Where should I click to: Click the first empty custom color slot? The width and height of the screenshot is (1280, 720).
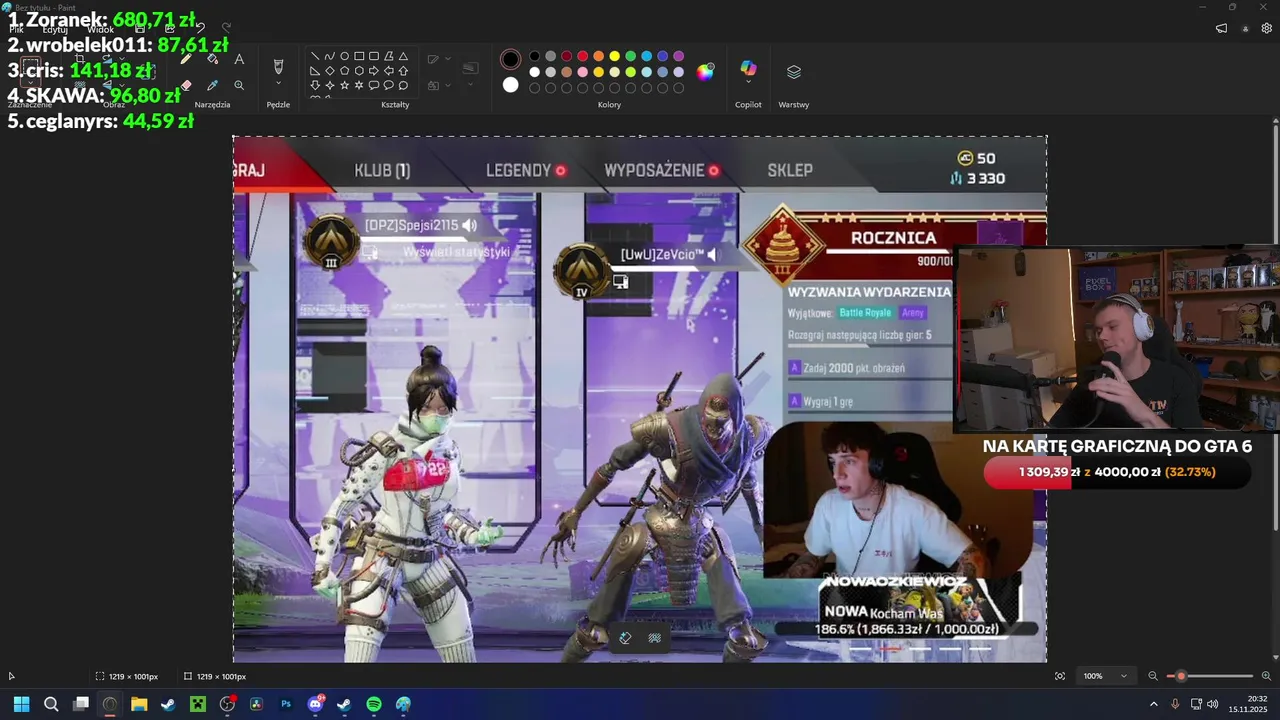tap(534, 88)
